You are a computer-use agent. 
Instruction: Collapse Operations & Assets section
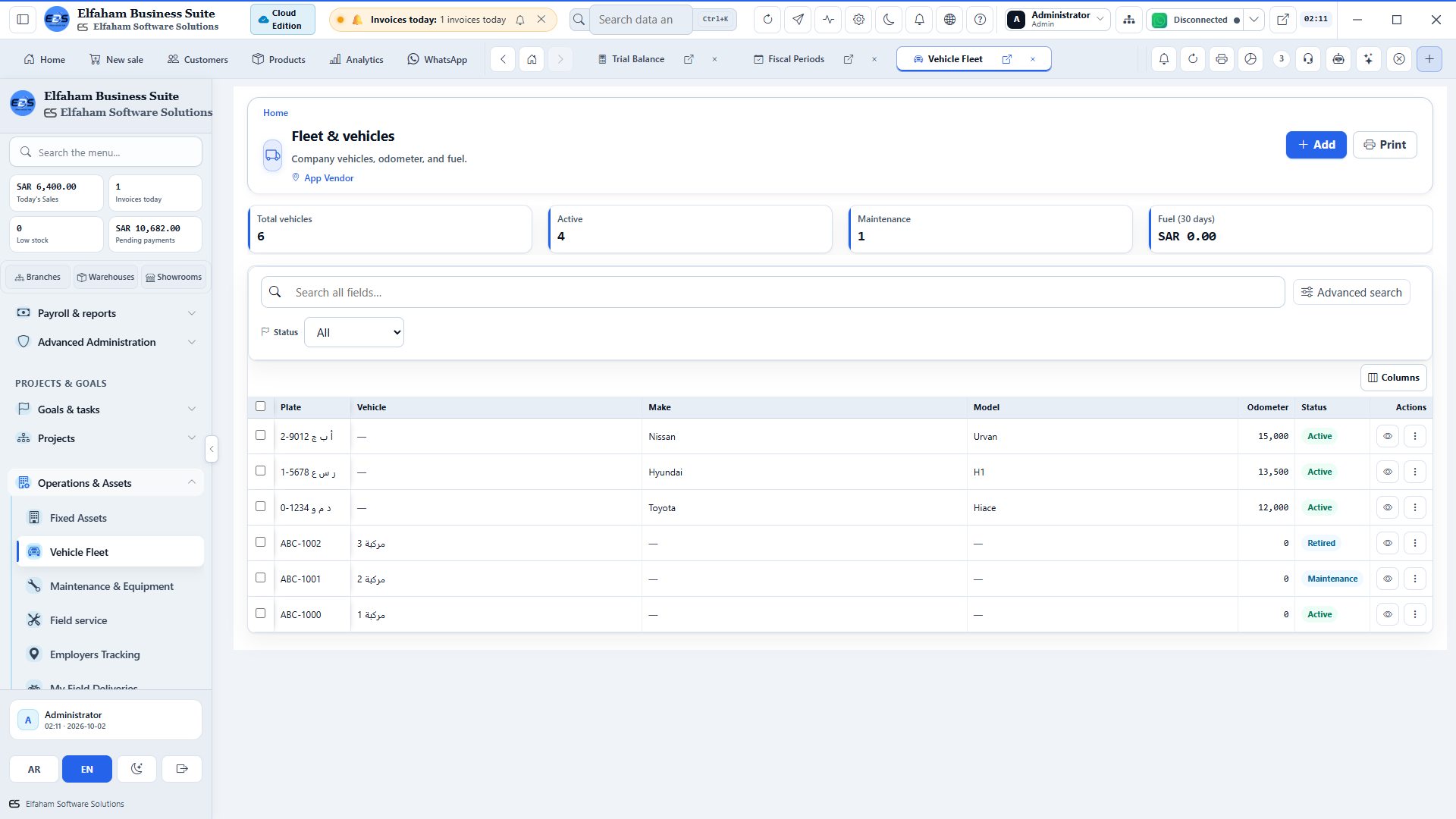tap(106, 483)
